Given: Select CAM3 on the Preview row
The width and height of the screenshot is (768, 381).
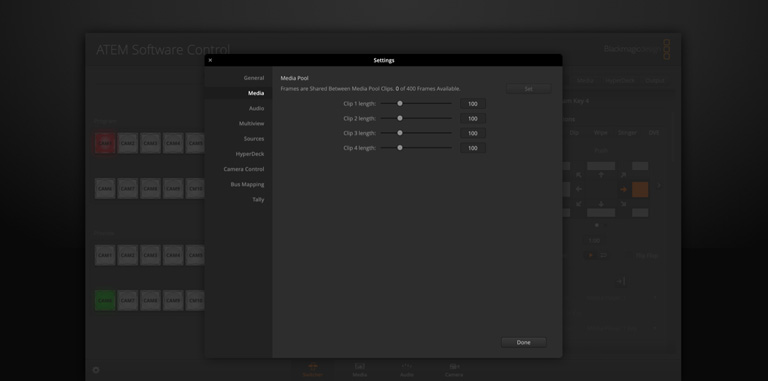Looking at the screenshot, I should pos(150,255).
